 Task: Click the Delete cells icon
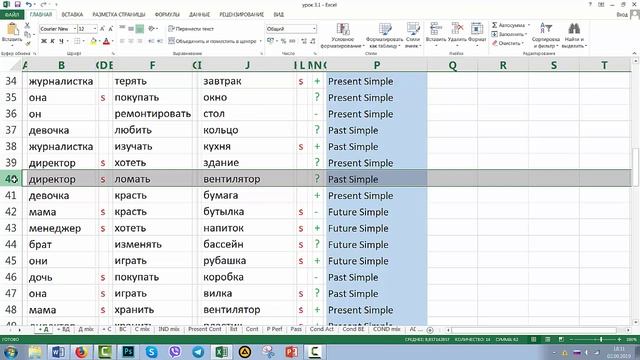(x=457, y=29)
